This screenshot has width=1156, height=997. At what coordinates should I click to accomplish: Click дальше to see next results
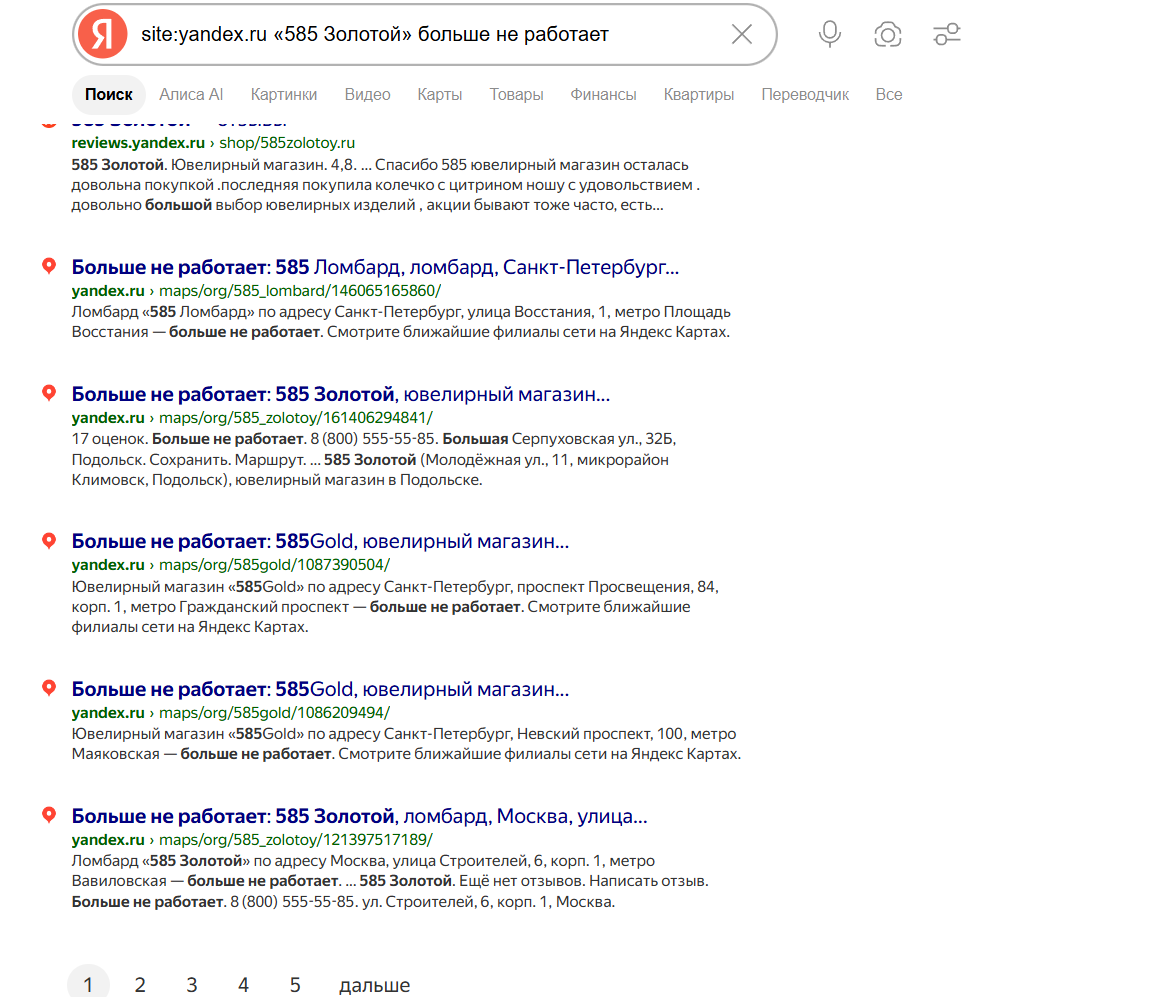(375, 985)
